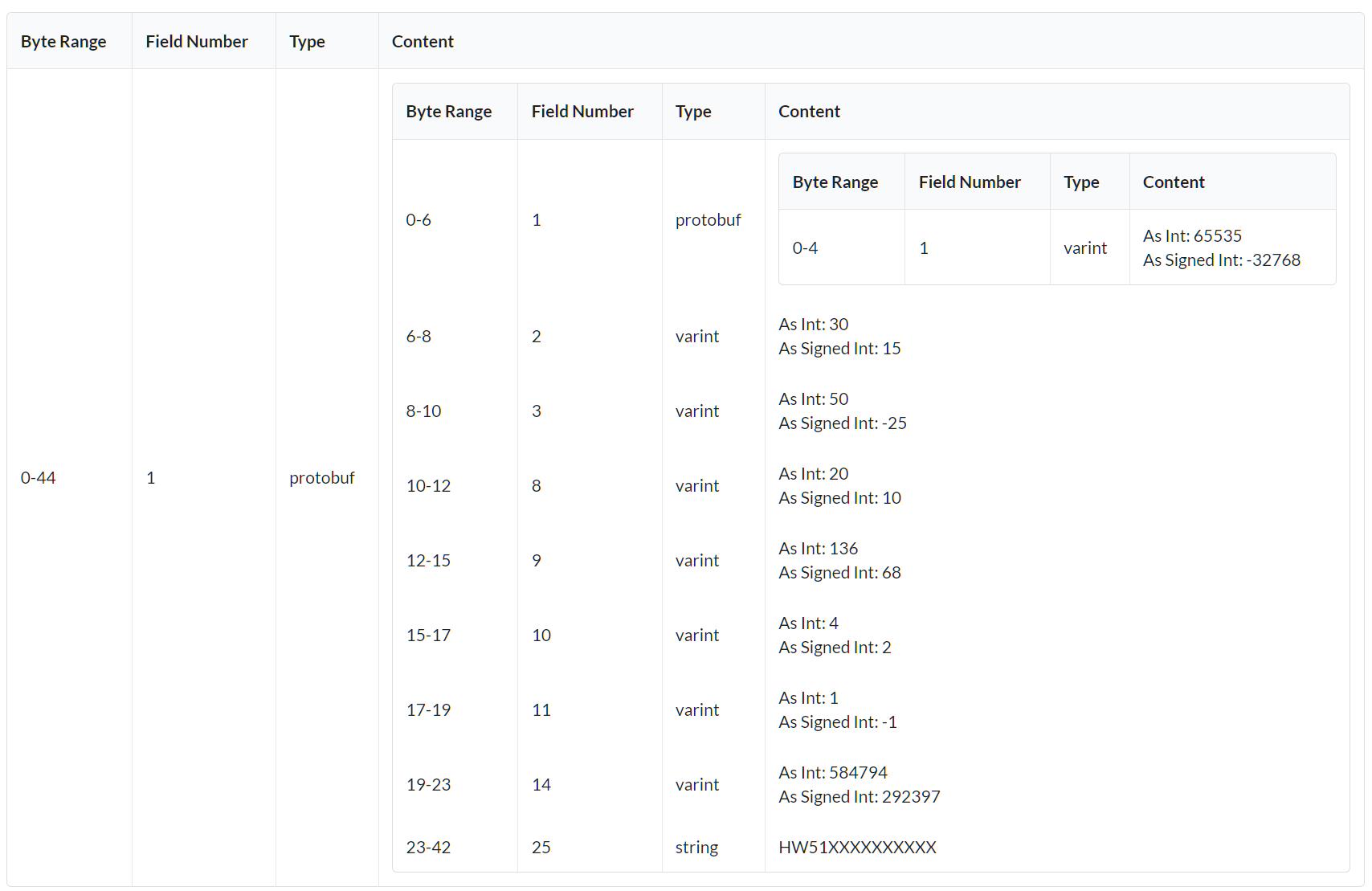Click 'As Int: 136' value
Image resolution: width=1372 pixels, height=891 pixels.
click(818, 548)
